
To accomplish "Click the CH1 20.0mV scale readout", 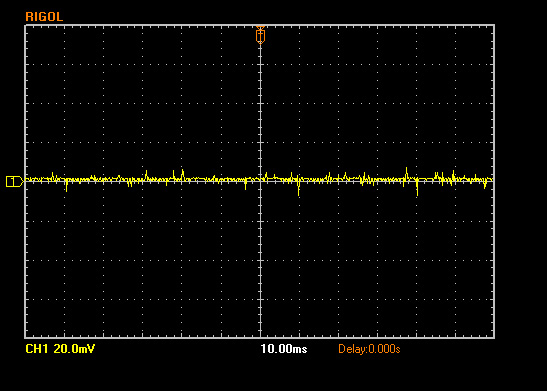I will pos(60,349).
